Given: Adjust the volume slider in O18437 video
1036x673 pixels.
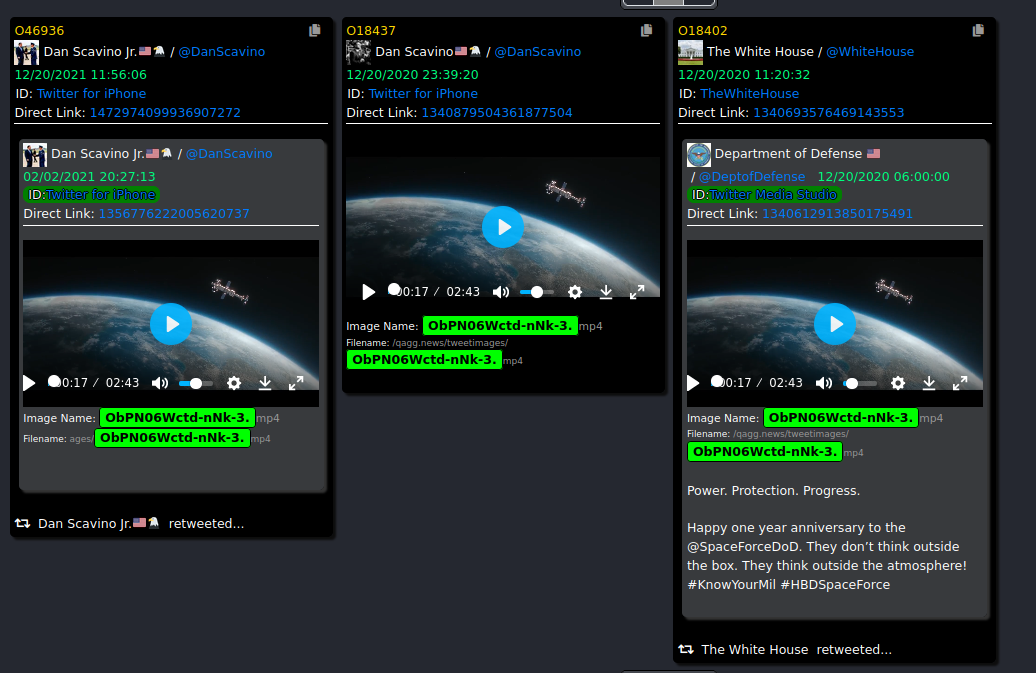Looking at the screenshot, I should (536, 292).
